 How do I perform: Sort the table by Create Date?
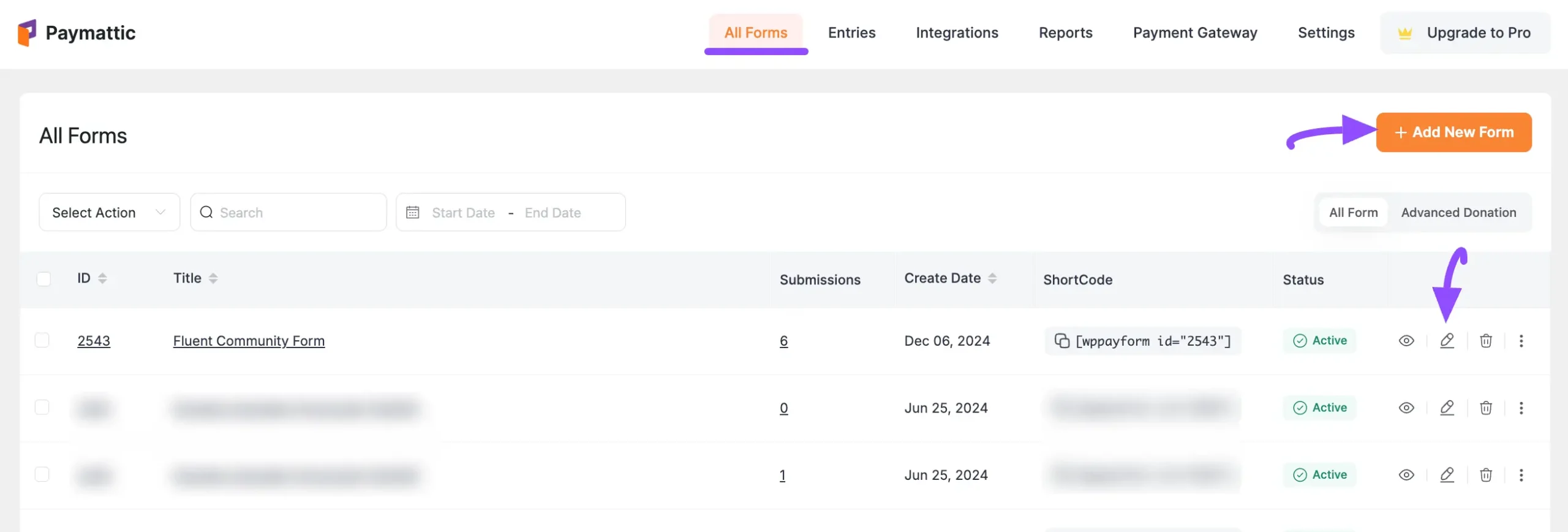point(992,278)
